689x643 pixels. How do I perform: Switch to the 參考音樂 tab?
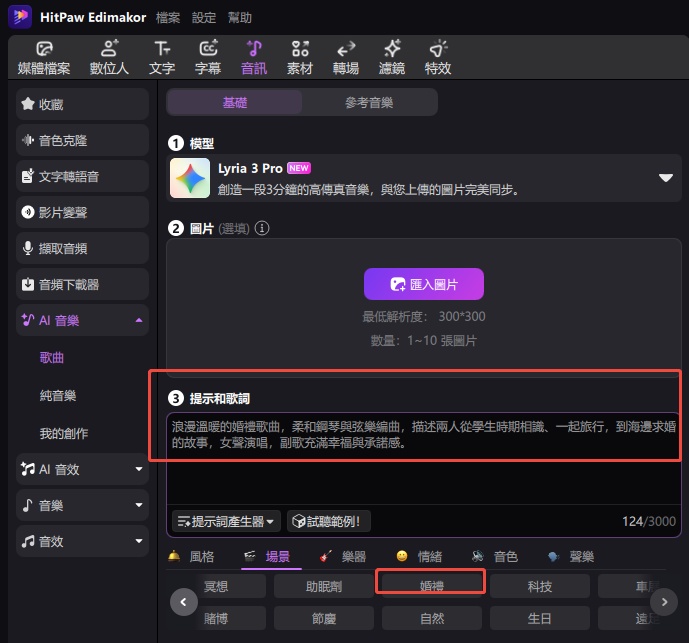point(369,102)
